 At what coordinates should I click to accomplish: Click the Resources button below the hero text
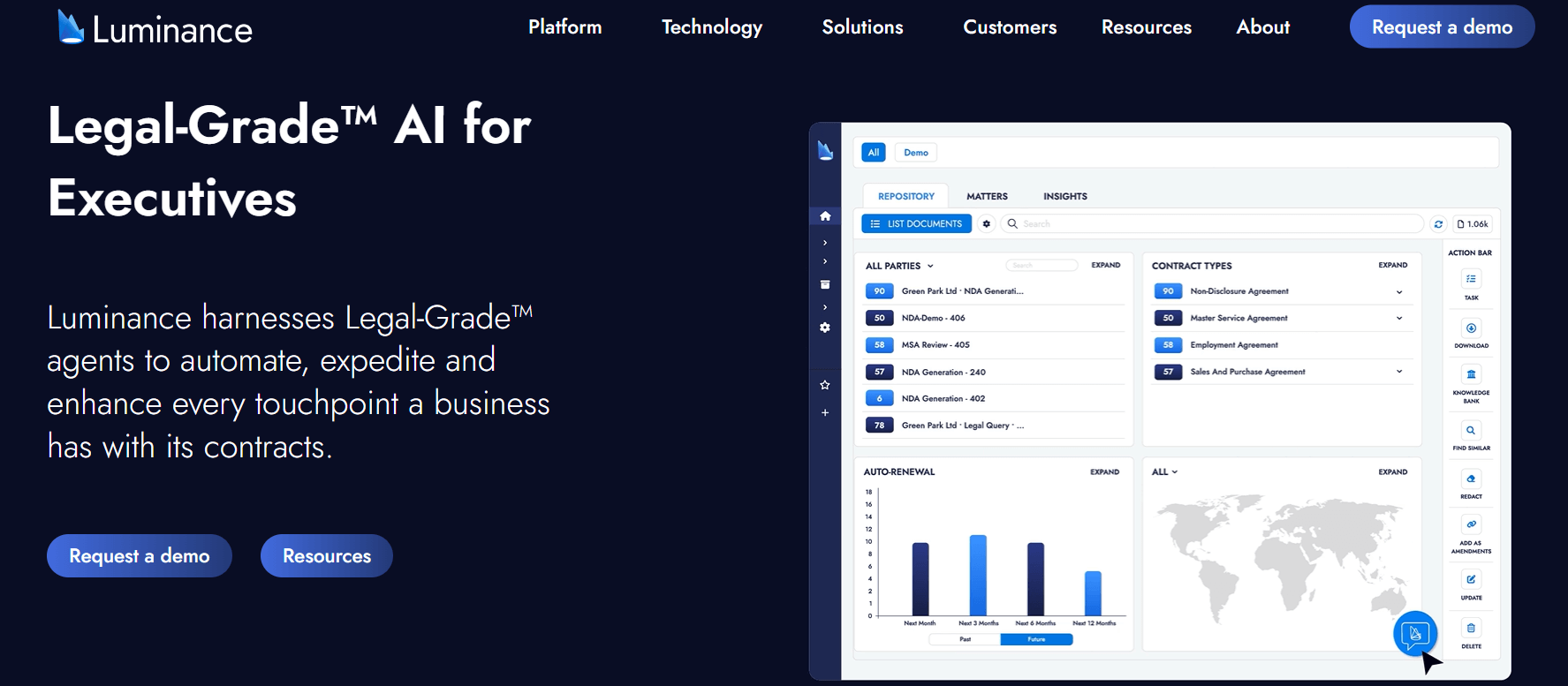(327, 556)
